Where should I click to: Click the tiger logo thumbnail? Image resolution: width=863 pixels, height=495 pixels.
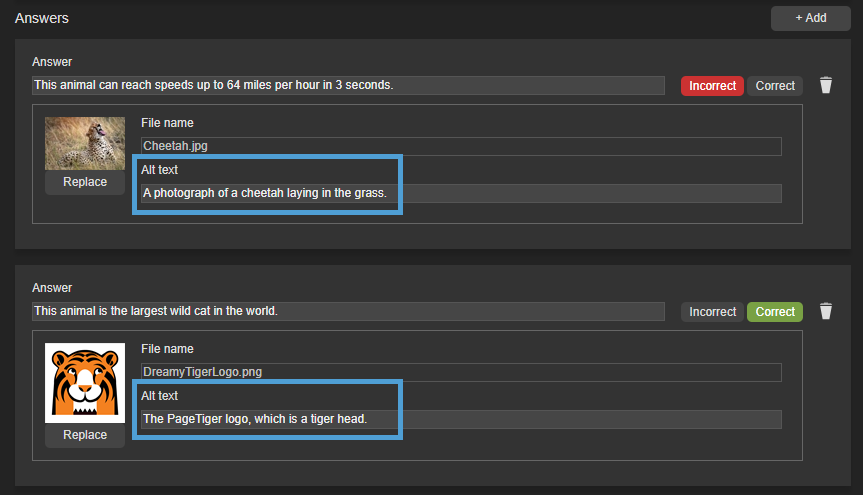pos(85,382)
